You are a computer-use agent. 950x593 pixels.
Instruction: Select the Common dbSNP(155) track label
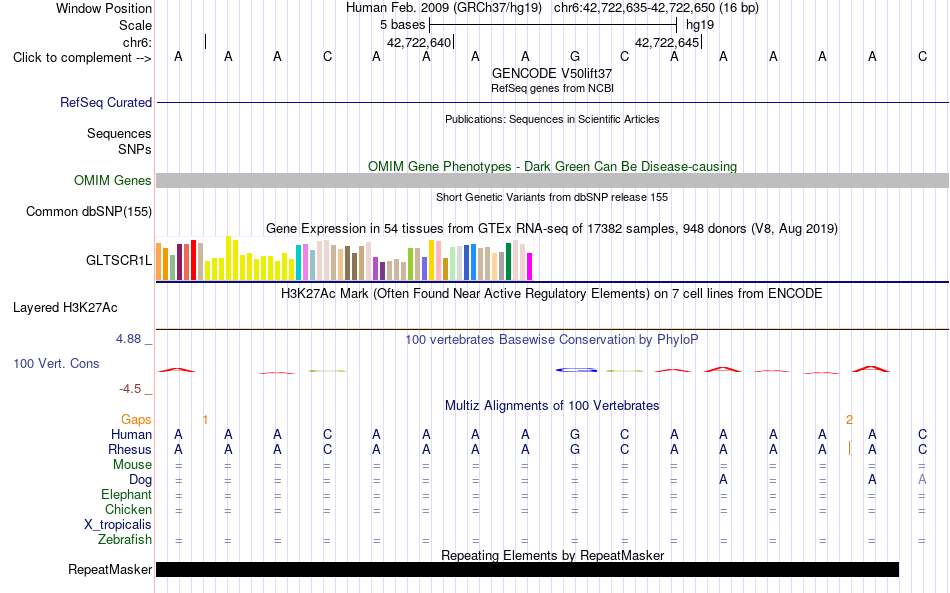point(88,211)
